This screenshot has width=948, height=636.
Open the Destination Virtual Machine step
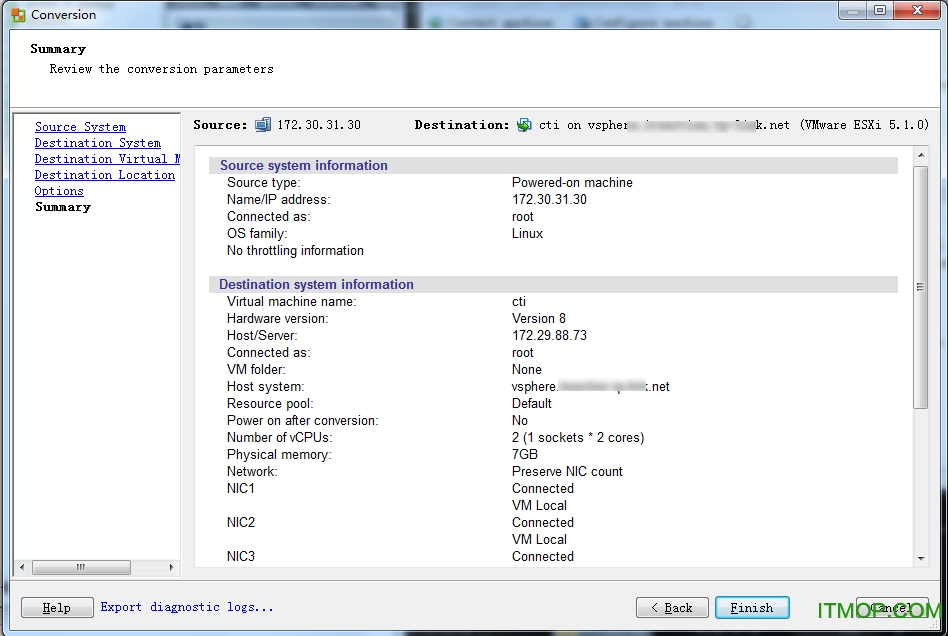pyautogui.click(x=107, y=159)
